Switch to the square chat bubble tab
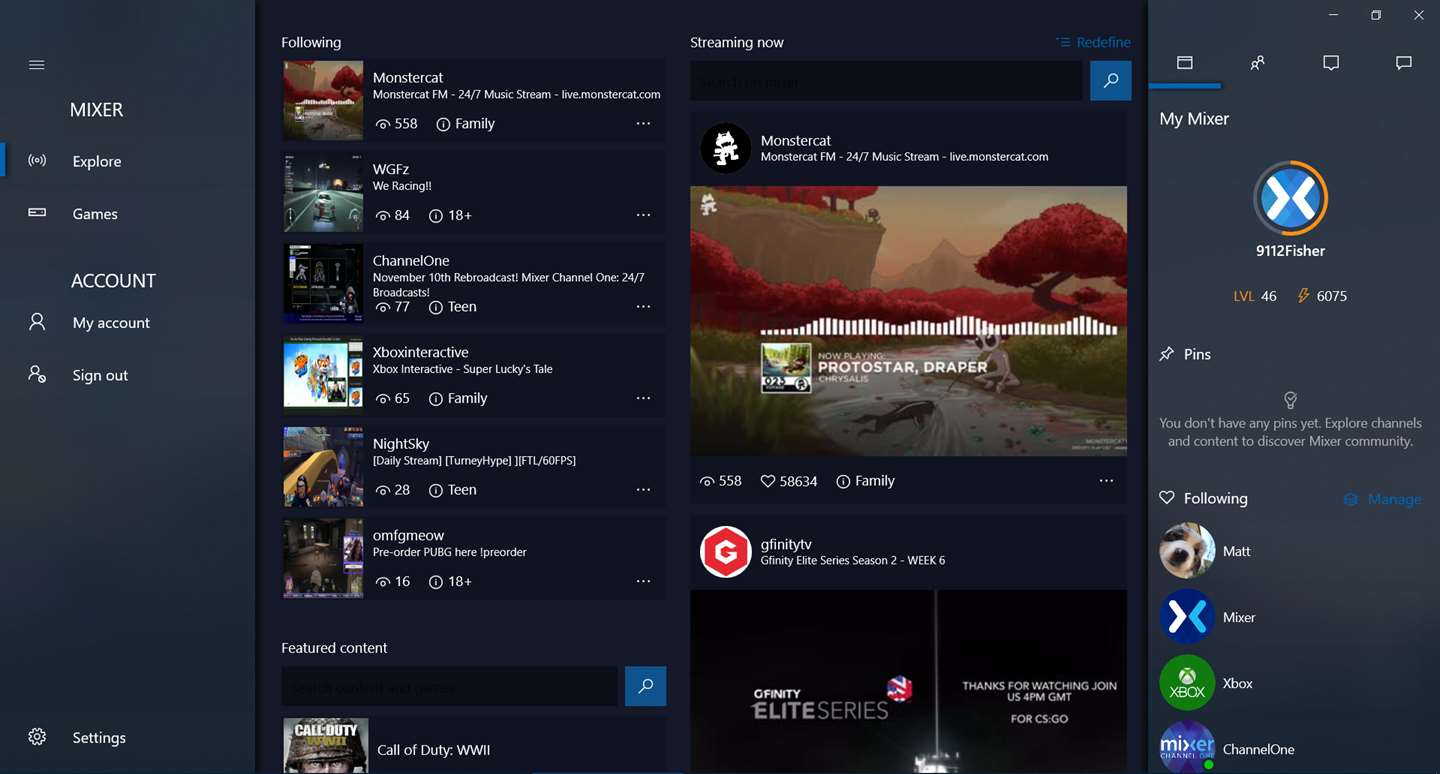Screen dimensions: 1440x774 pos(1331,63)
